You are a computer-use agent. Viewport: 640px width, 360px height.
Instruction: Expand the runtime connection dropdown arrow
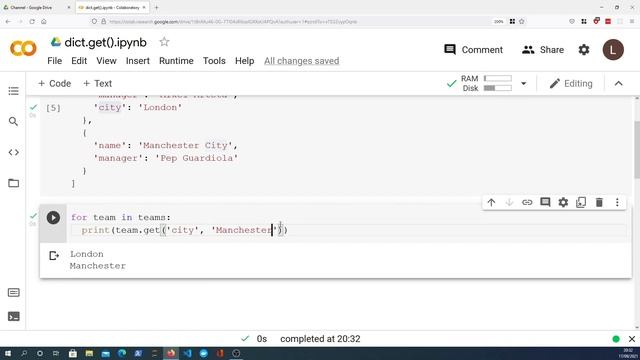[x=523, y=84]
